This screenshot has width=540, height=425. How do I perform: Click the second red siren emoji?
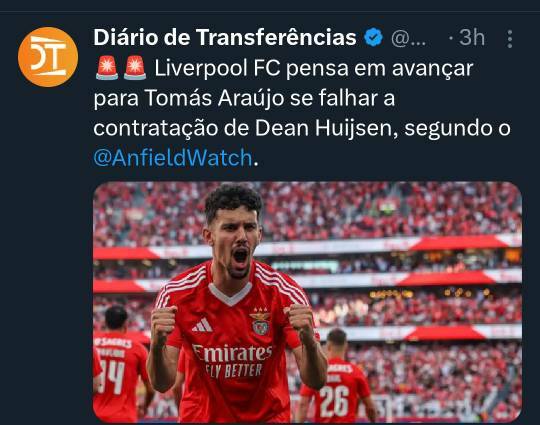pyautogui.click(x=135, y=68)
